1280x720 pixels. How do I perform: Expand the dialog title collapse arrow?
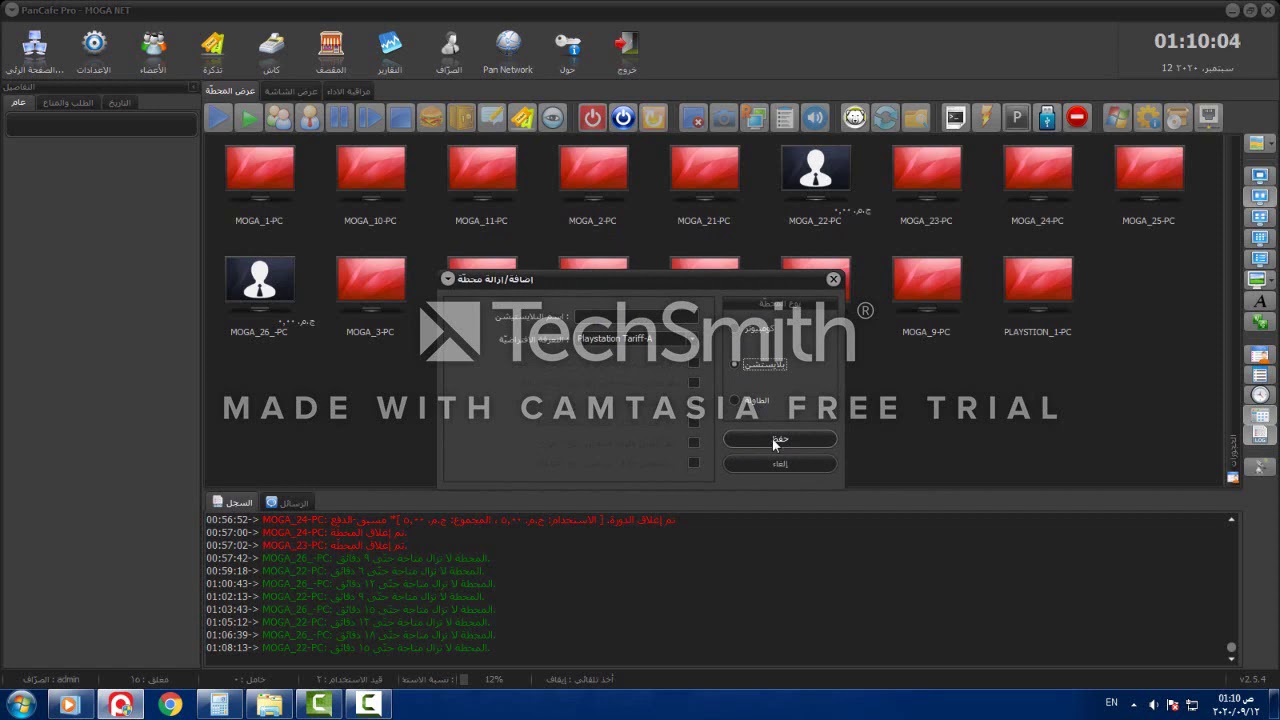448,279
